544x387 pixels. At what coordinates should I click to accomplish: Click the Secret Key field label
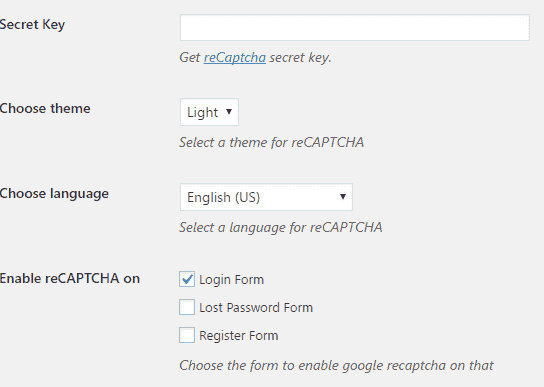32,25
